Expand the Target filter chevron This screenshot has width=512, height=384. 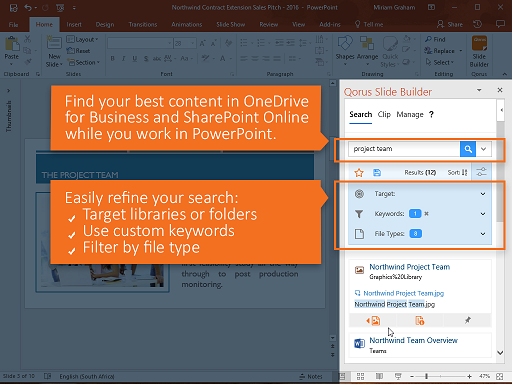[x=483, y=194]
